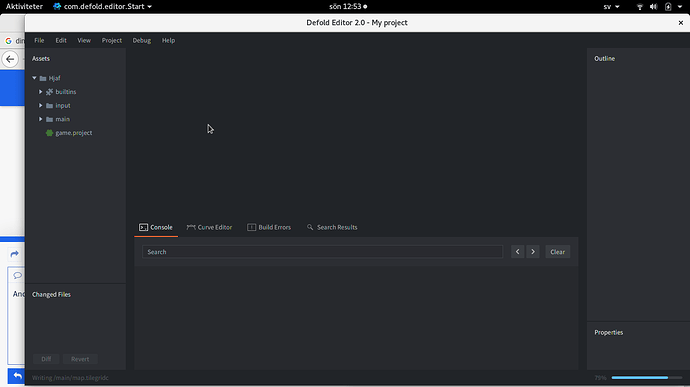Open the File menu
Image resolution: width=690 pixels, height=387 pixels.
[39, 40]
